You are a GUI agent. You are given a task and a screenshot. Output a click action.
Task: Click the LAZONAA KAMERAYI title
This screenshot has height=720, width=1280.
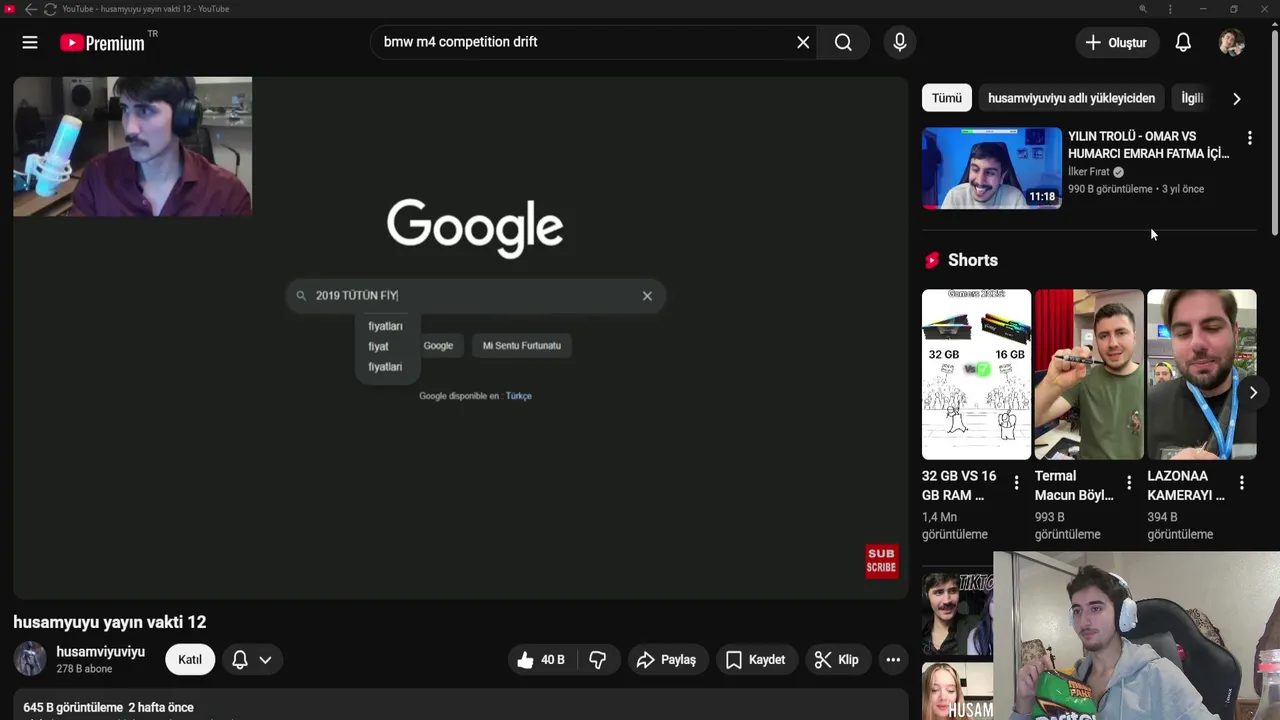coord(1186,485)
